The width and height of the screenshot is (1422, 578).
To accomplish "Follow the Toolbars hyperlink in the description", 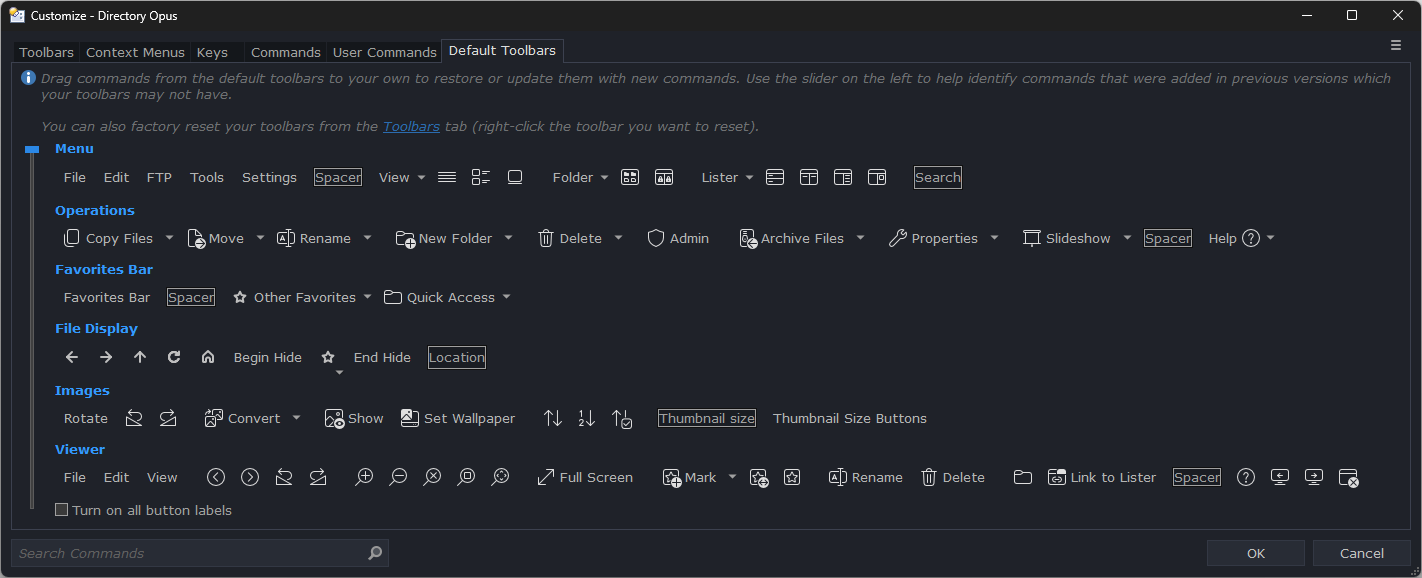I will [411, 126].
